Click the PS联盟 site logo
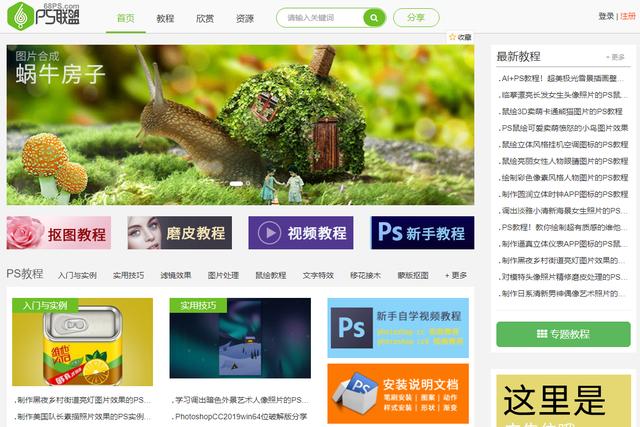Image resolution: width=640 pixels, height=427 pixels. (x=44, y=16)
